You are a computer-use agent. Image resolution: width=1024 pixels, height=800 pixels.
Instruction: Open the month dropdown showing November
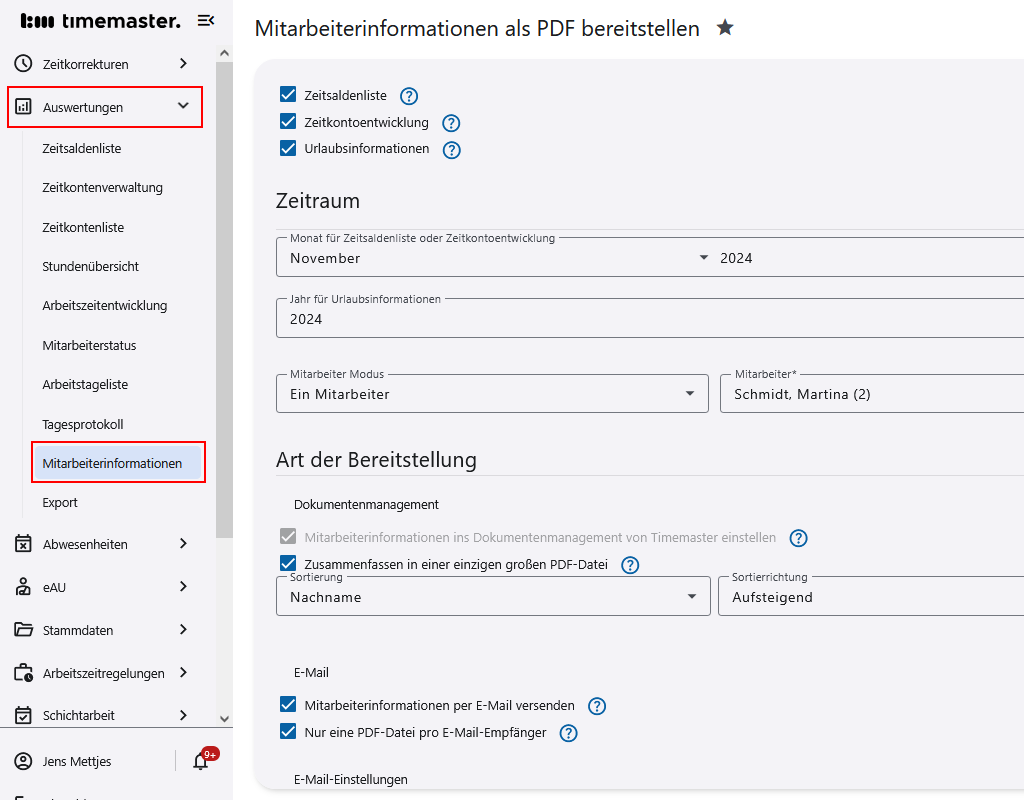[497, 258]
